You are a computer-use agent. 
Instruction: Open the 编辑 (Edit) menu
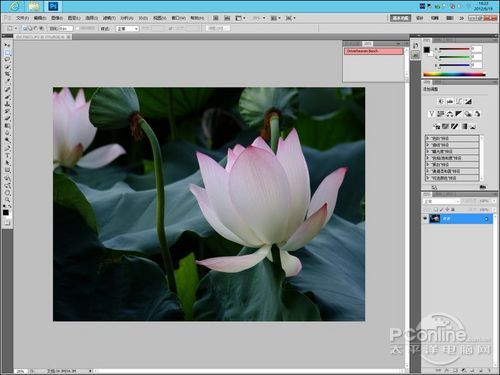(40, 18)
